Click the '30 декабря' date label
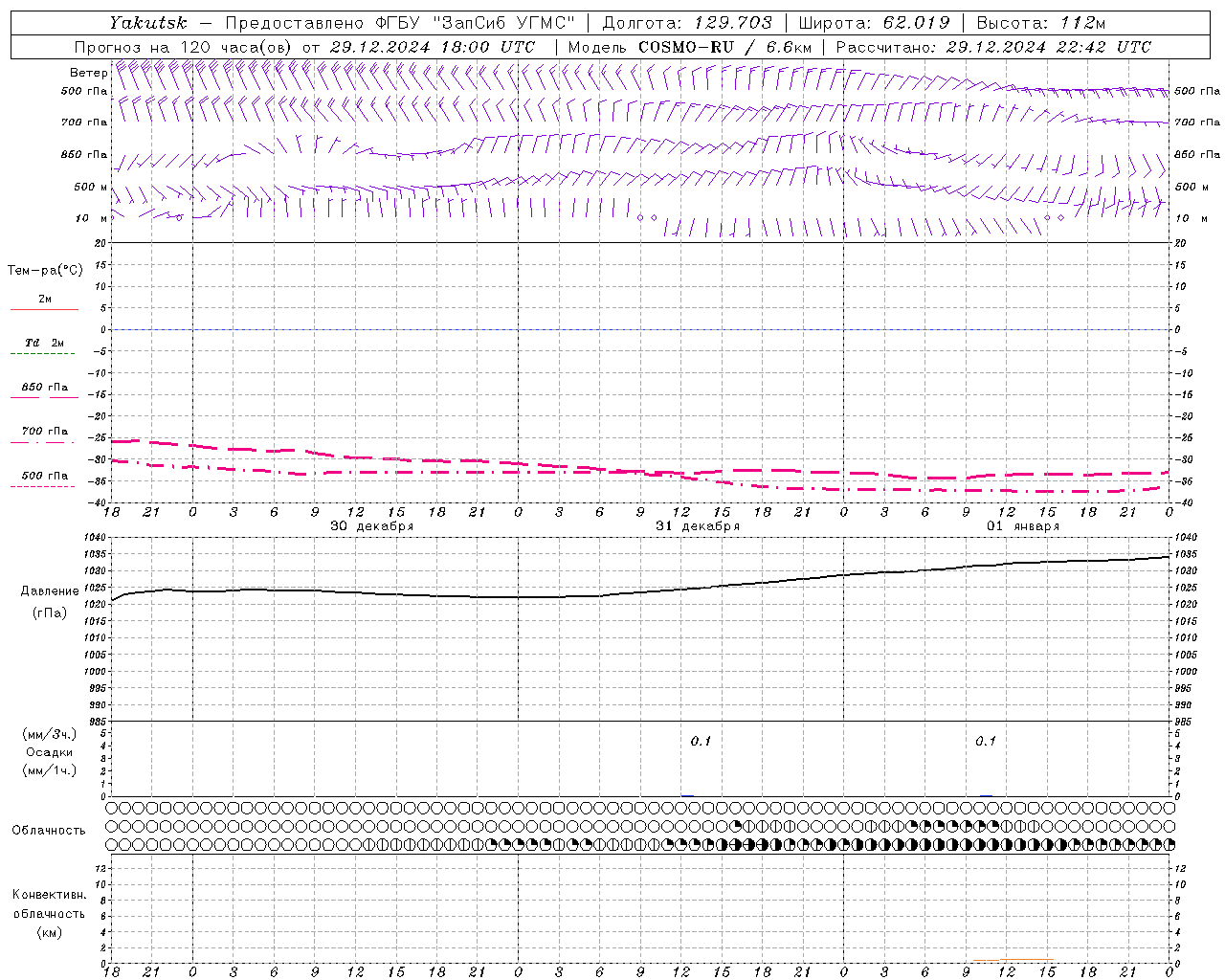 point(372,526)
